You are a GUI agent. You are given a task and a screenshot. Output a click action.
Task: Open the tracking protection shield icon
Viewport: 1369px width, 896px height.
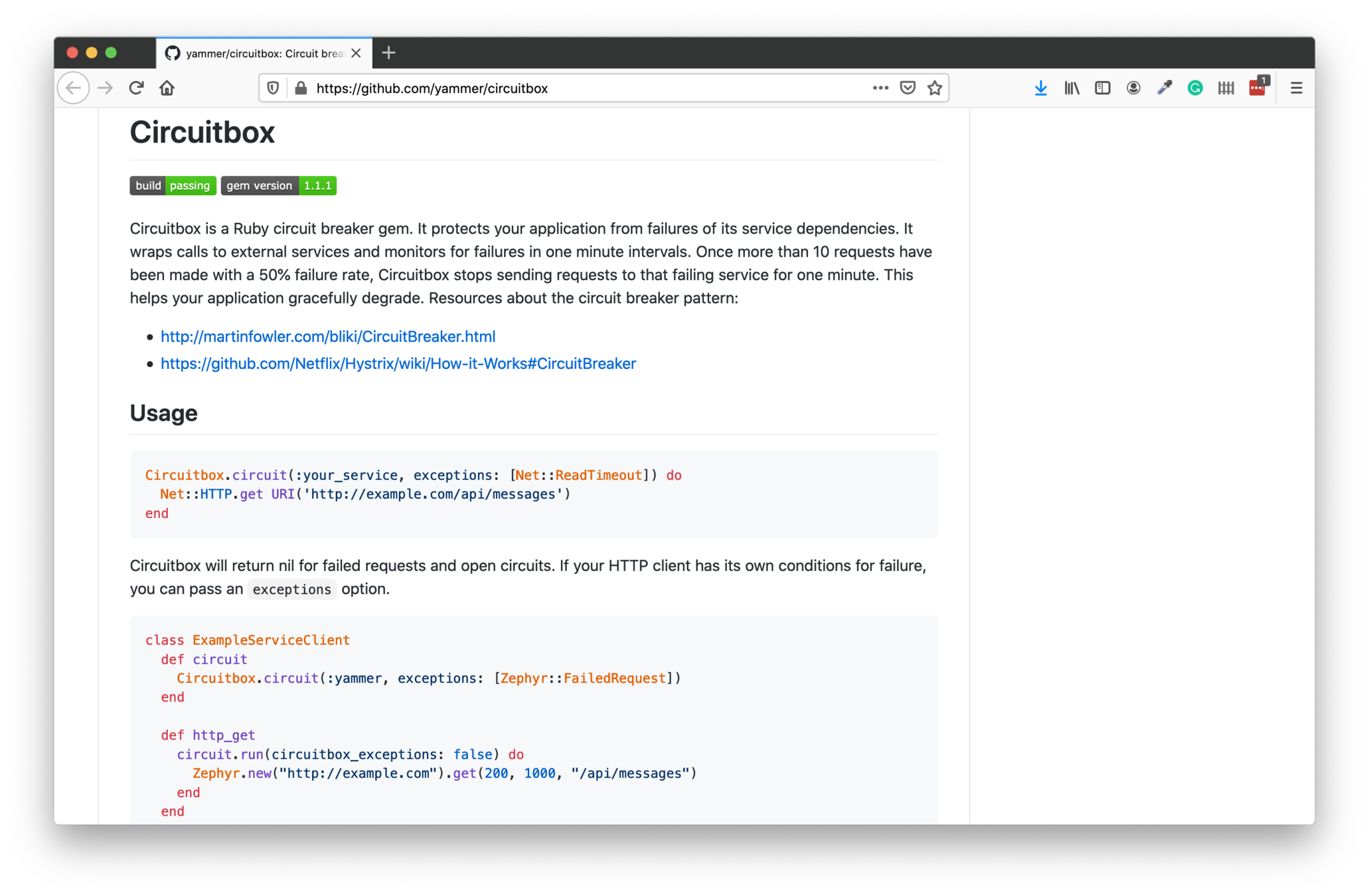273,88
